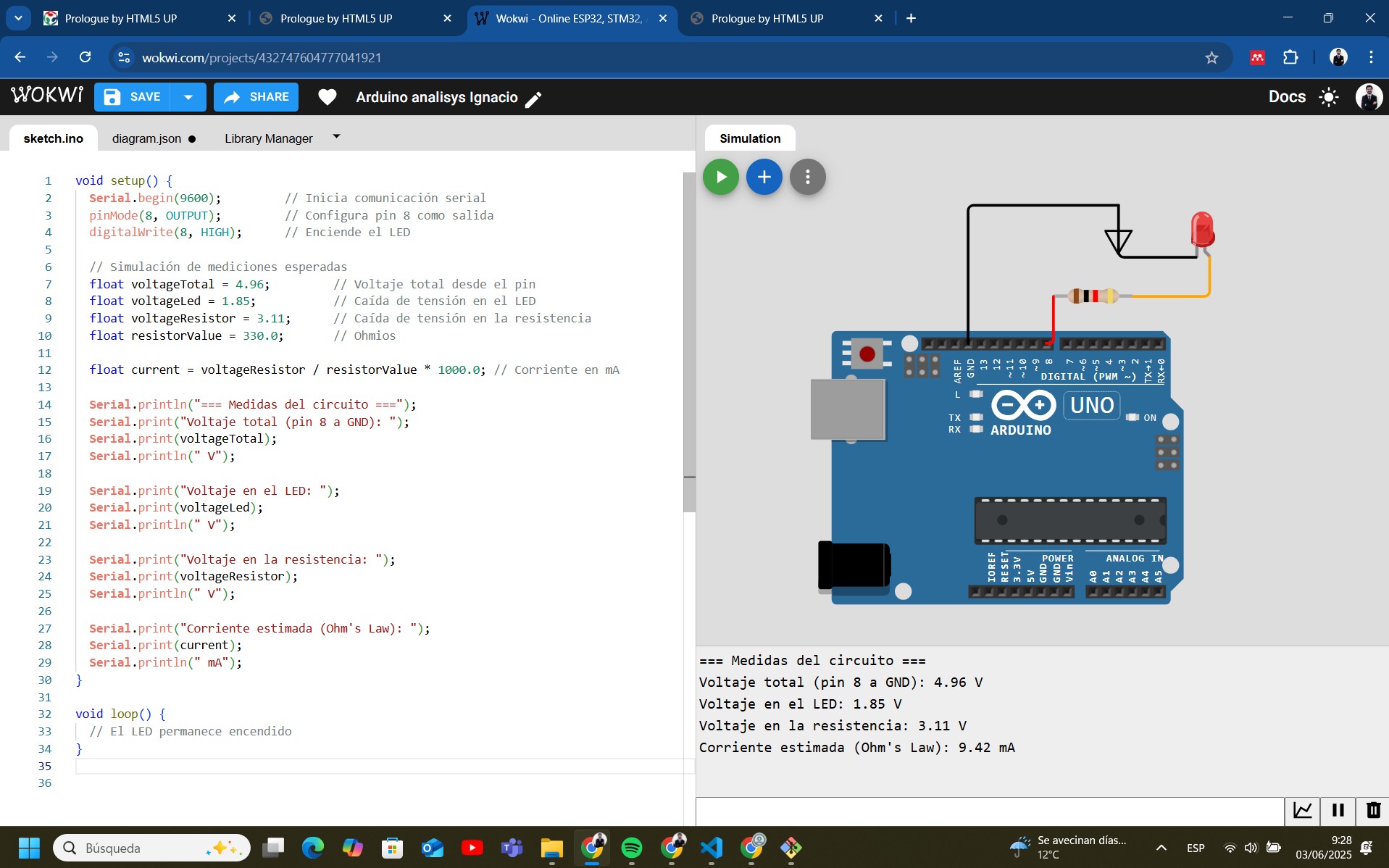Open the simulation three-dot options menu
Screen dimensions: 1389x868
[x=807, y=177]
